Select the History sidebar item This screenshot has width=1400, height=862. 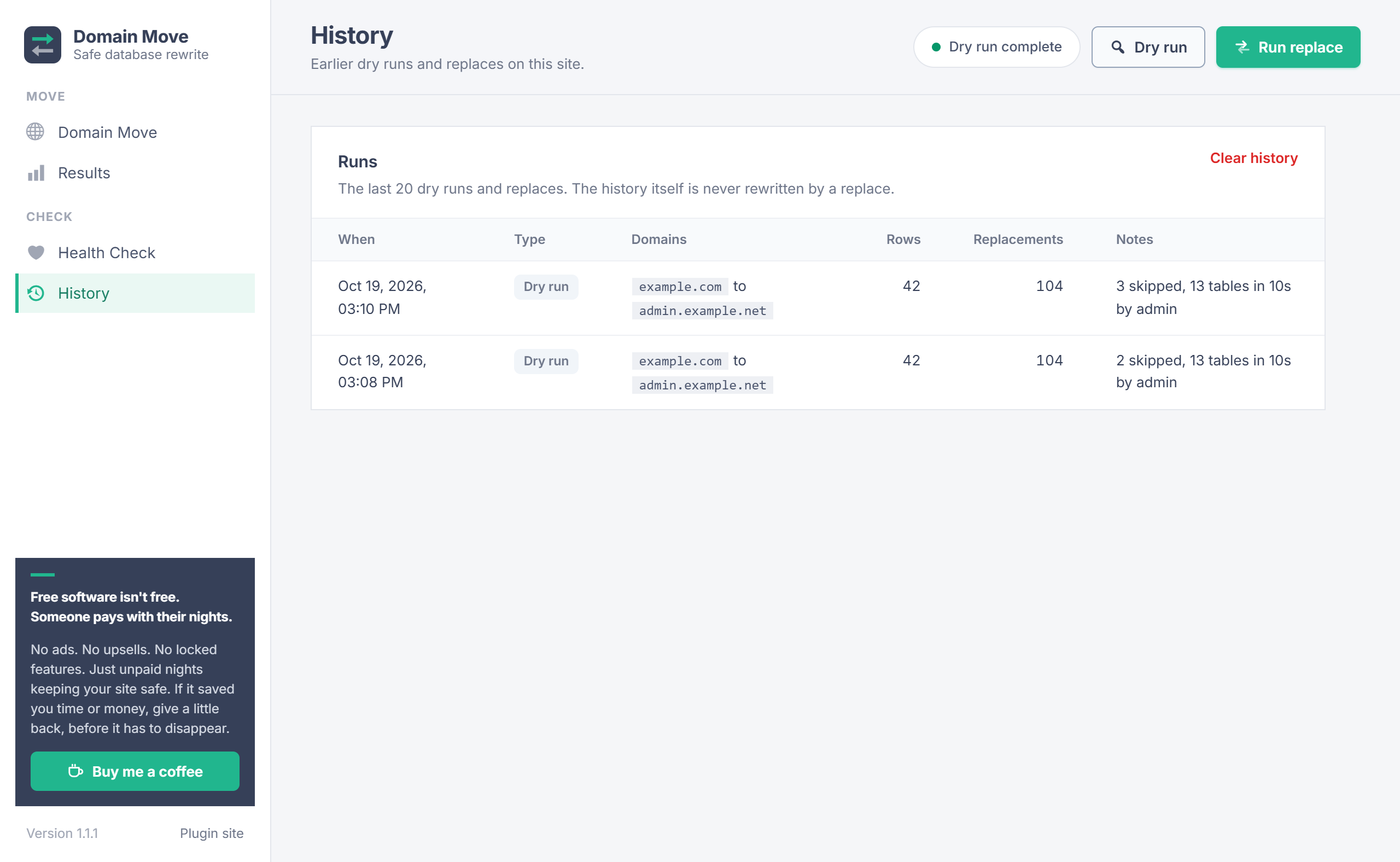(x=135, y=293)
